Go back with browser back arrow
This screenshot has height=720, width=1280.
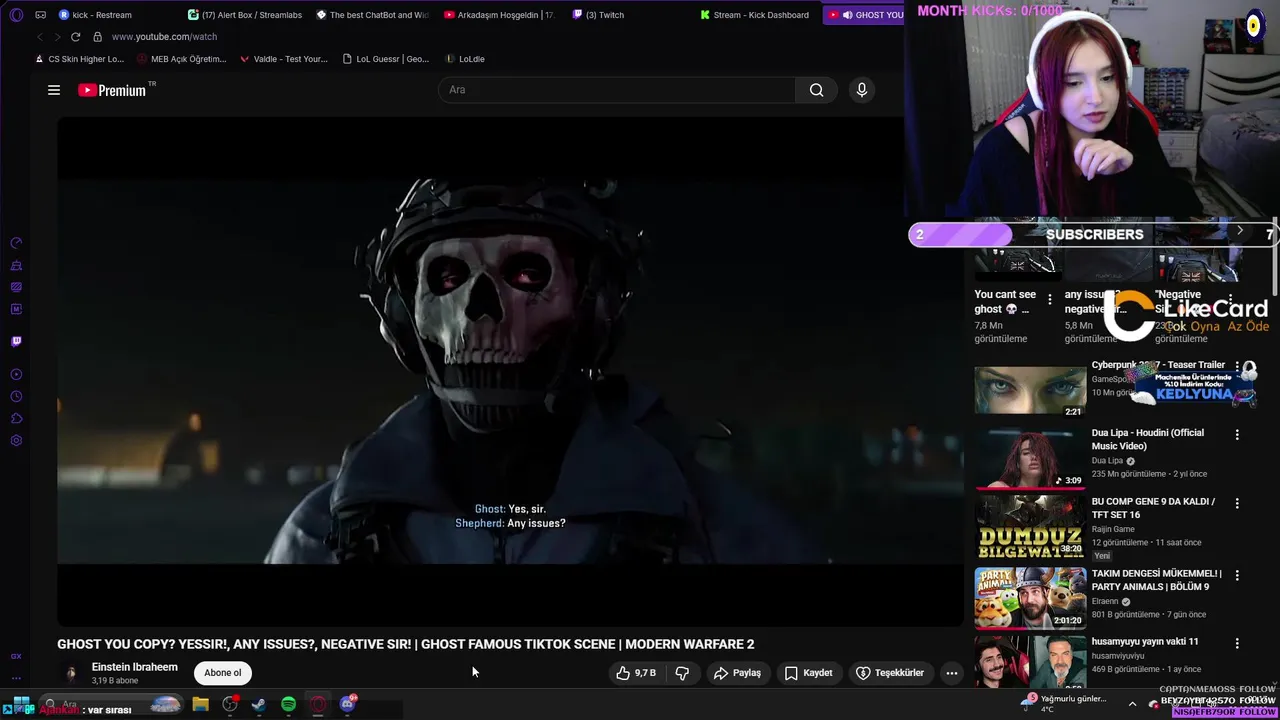click(39, 37)
